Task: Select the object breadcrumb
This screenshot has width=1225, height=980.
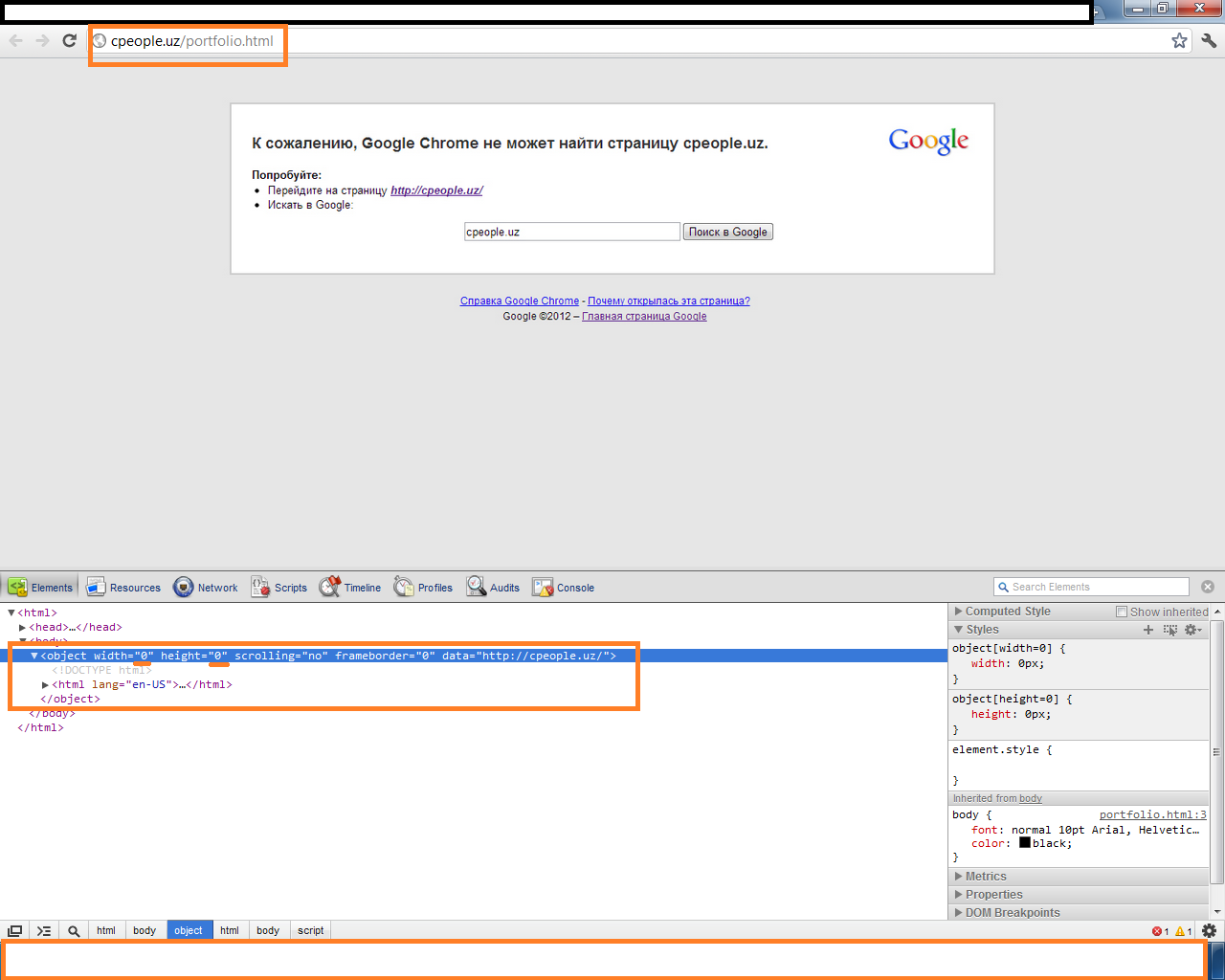Action: pos(189,930)
